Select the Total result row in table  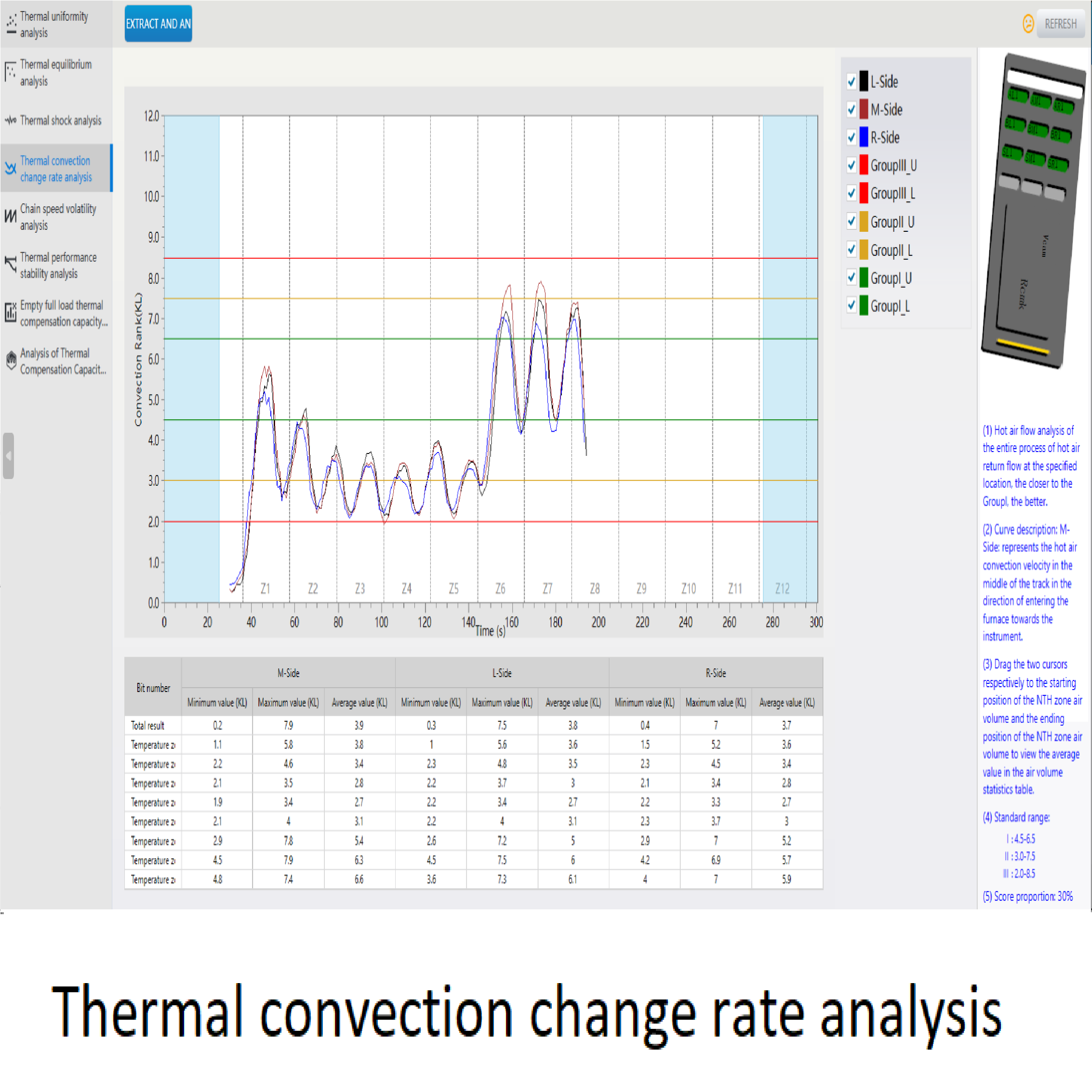pos(147,725)
